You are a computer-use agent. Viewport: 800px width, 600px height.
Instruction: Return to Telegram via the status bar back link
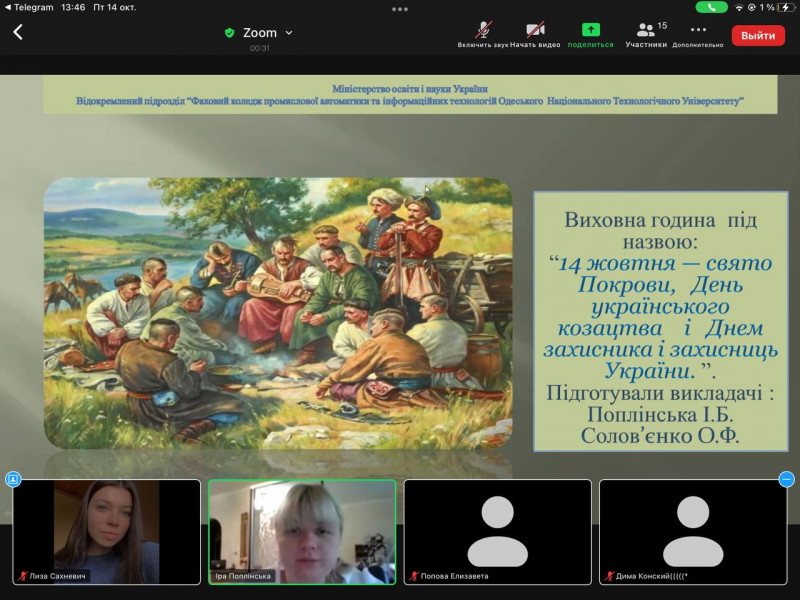click(29, 7)
